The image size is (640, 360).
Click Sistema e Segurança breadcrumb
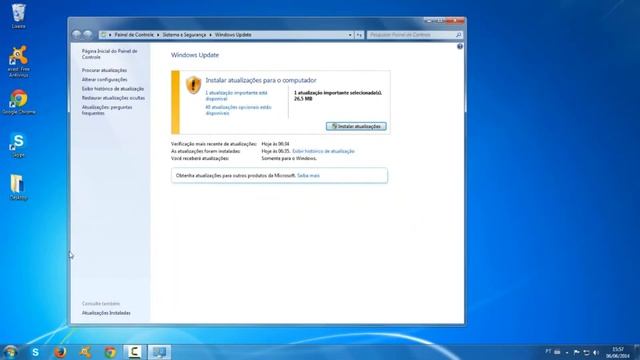184,35
